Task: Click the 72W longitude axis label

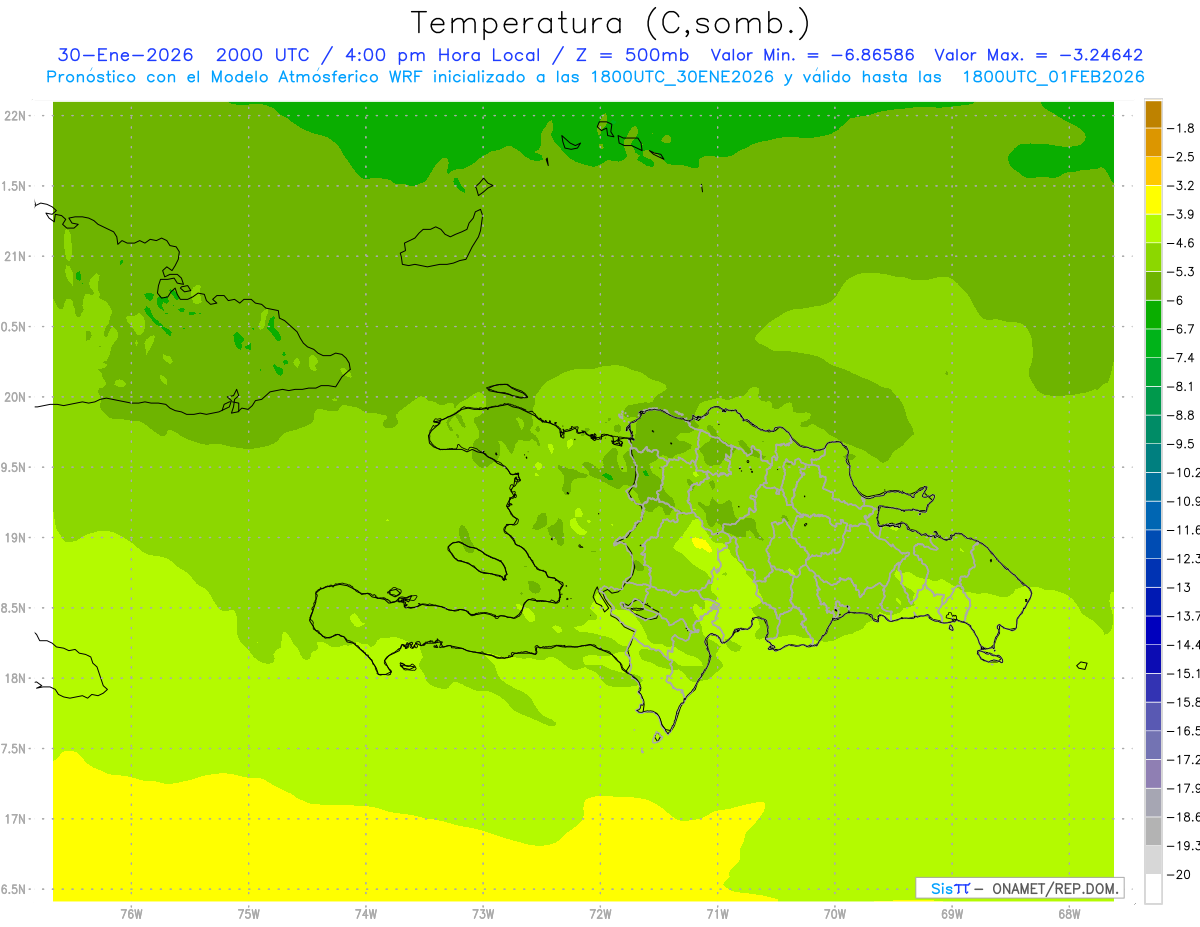Action: click(x=600, y=913)
